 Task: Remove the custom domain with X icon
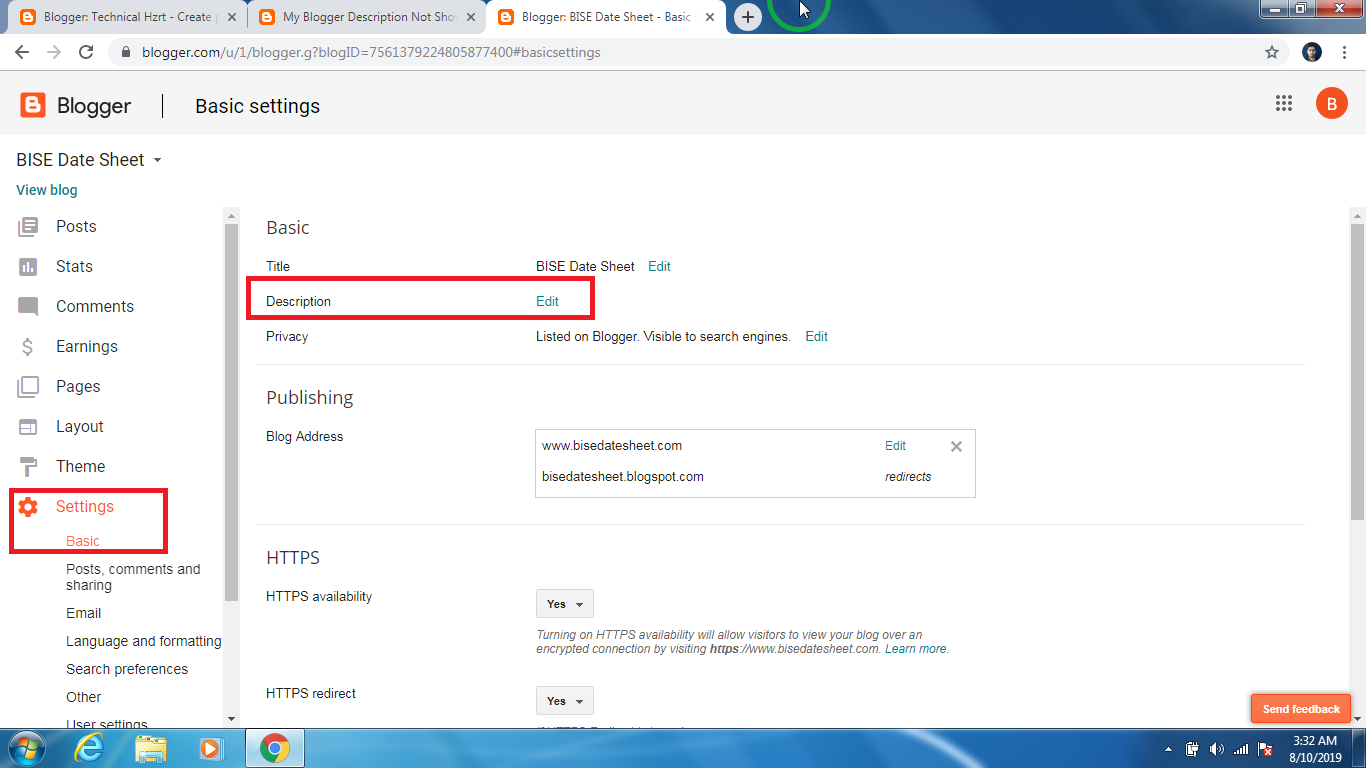(x=956, y=446)
